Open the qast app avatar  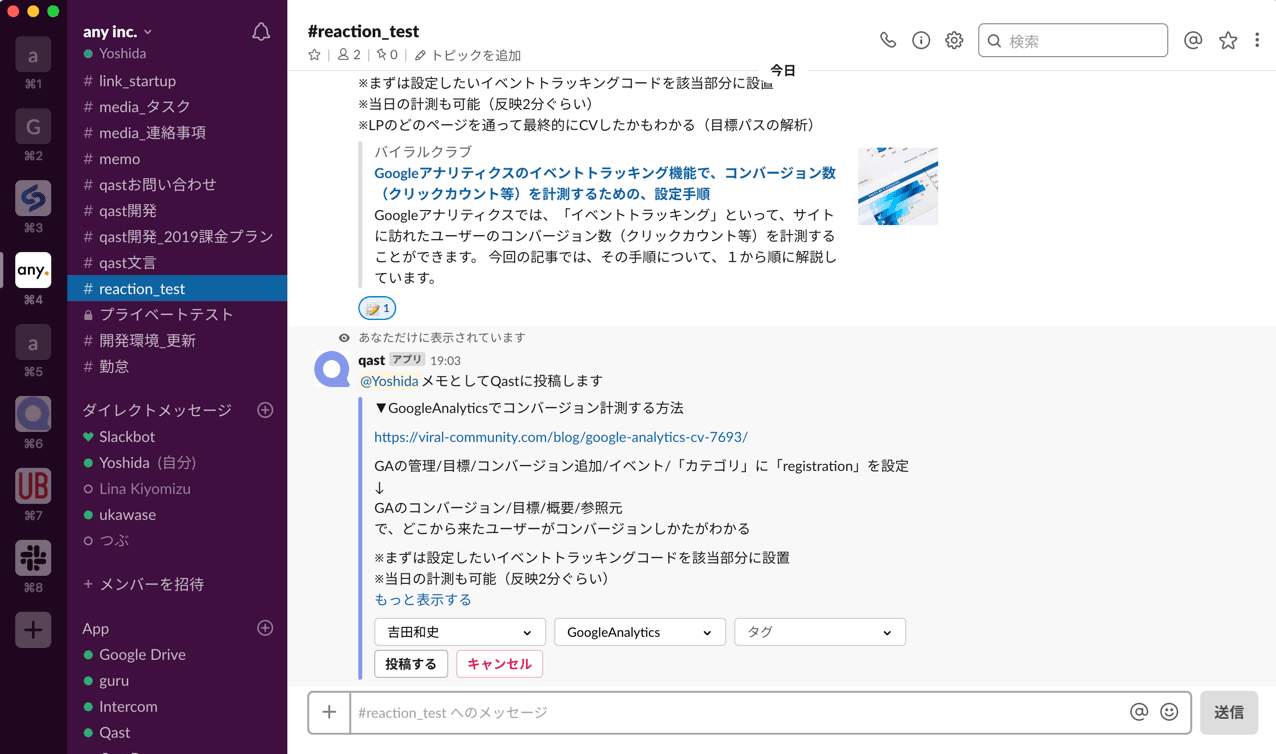point(332,370)
